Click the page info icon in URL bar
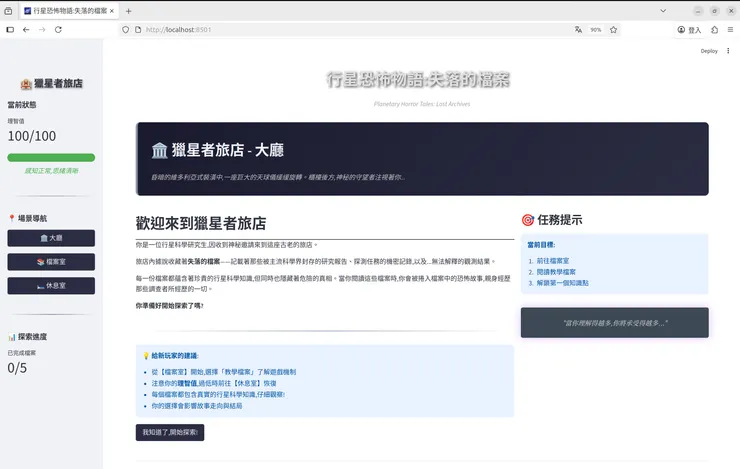The height and width of the screenshot is (469, 740). (x=138, y=30)
